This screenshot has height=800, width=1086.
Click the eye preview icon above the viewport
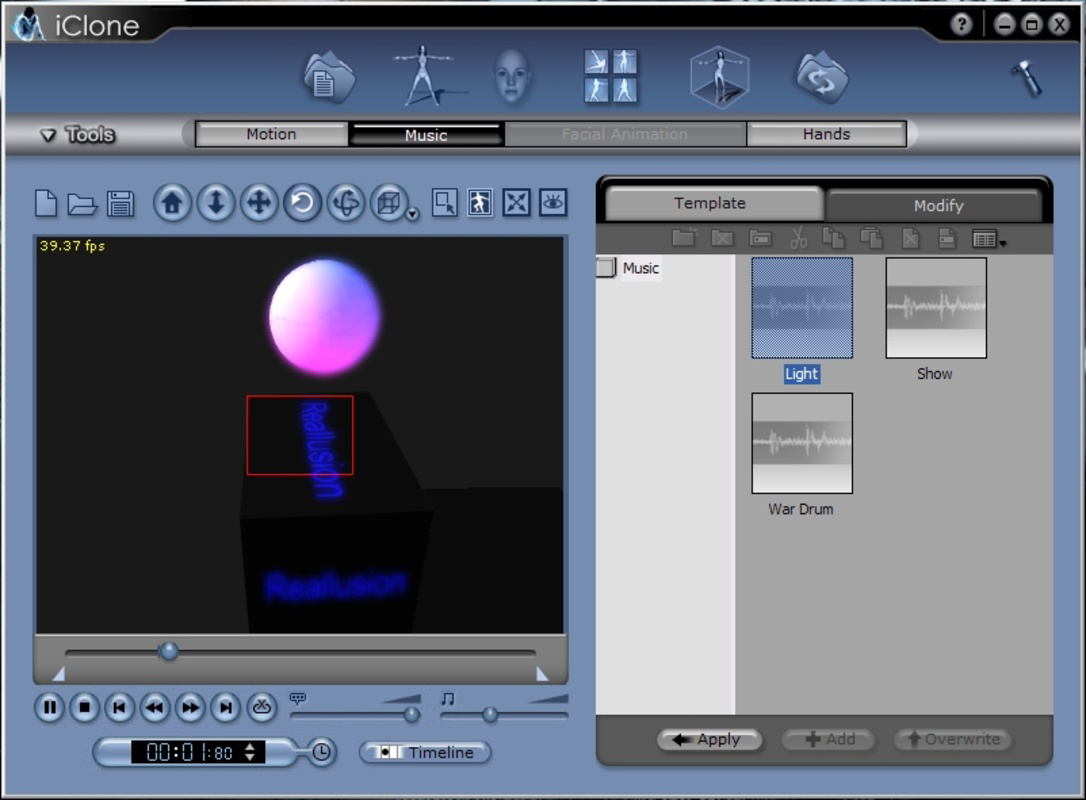tap(553, 204)
